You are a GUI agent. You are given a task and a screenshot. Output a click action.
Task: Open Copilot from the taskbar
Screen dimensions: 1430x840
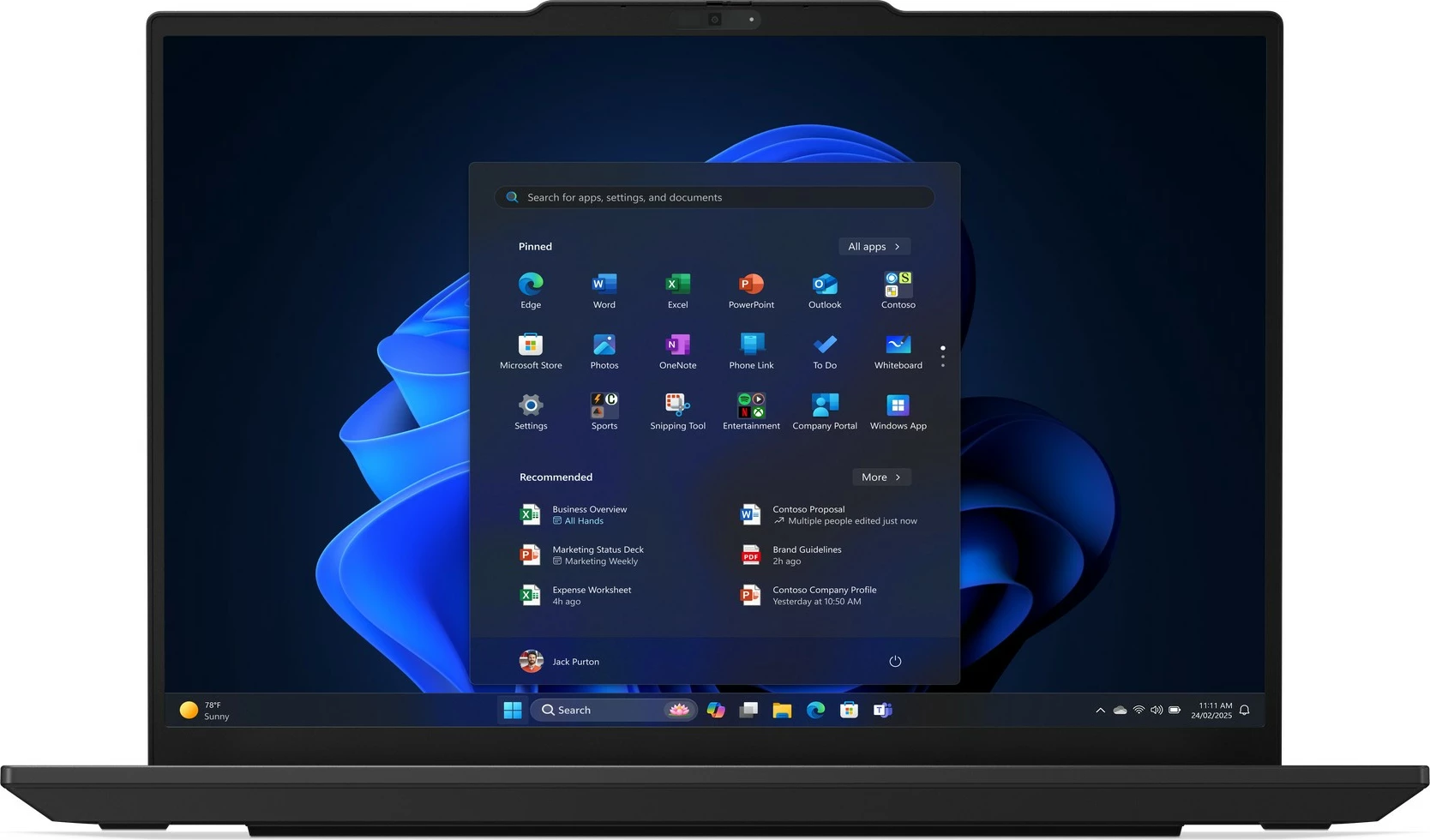point(716,710)
